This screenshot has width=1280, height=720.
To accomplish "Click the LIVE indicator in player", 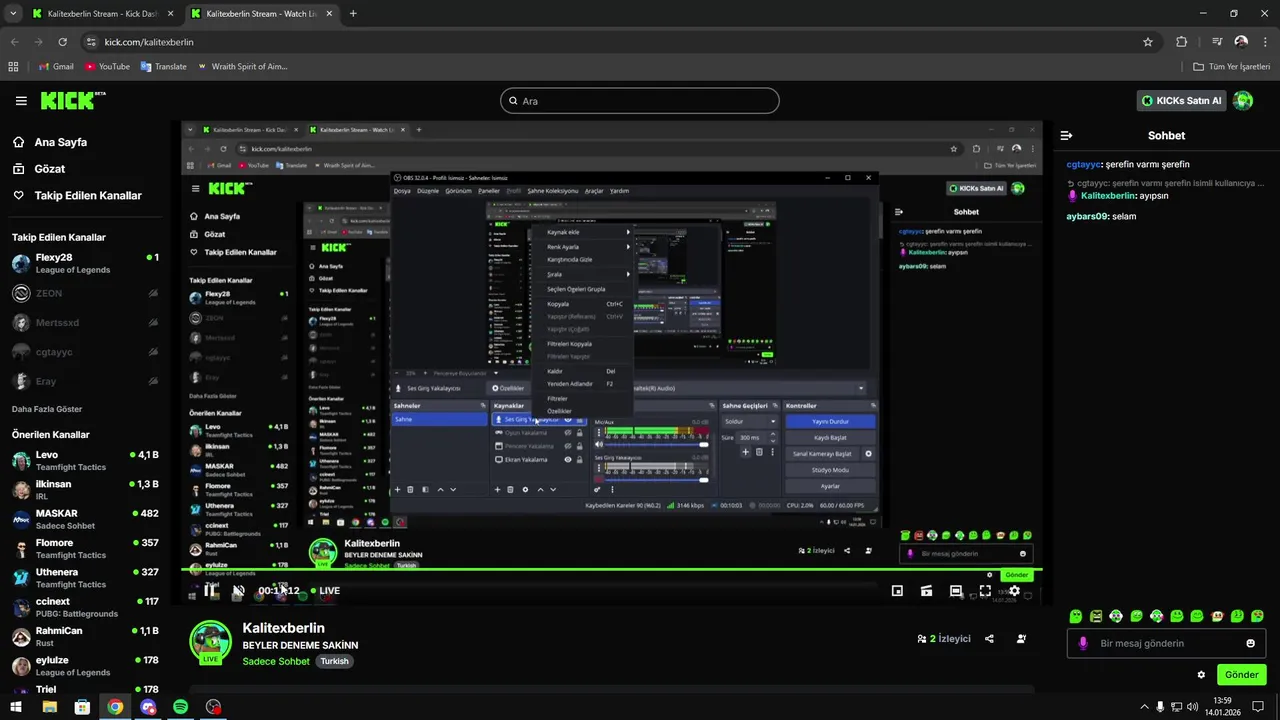I will pyautogui.click(x=325, y=591).
